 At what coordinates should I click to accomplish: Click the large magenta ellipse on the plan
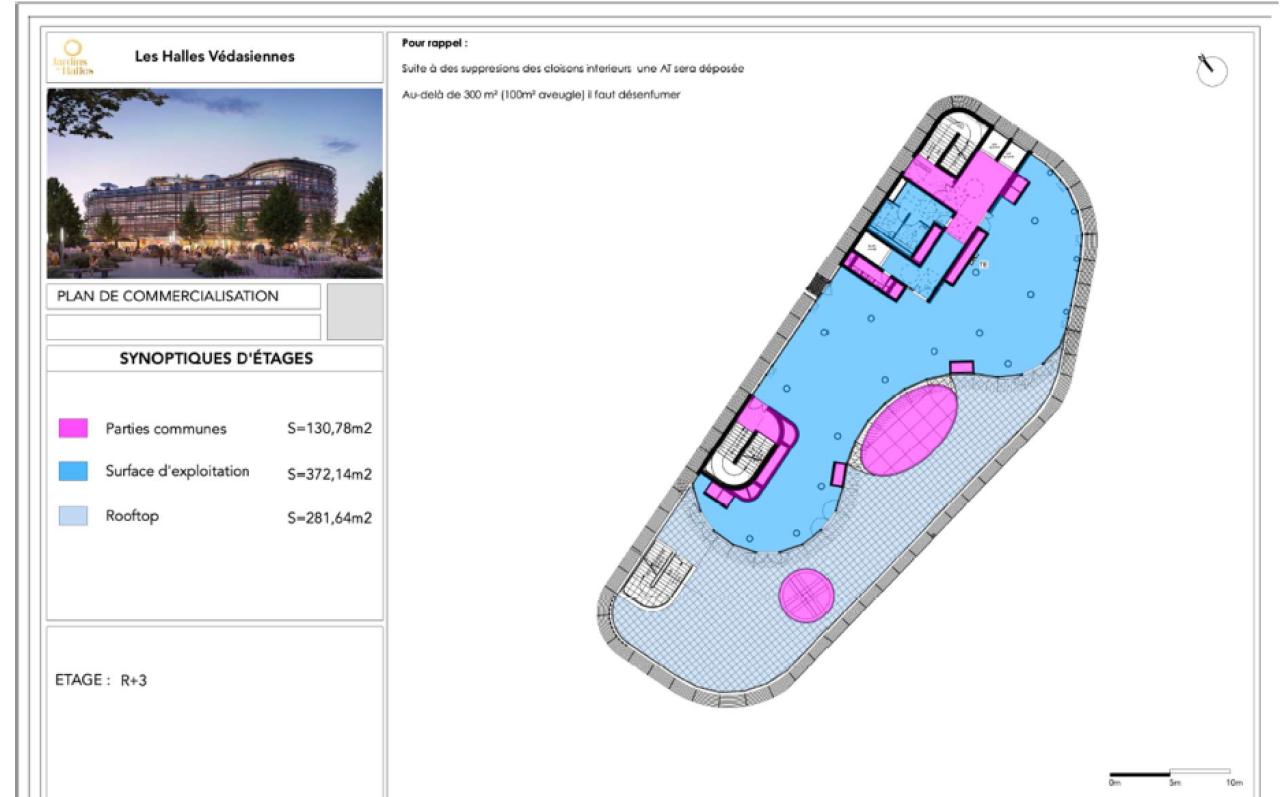[909, 429]
